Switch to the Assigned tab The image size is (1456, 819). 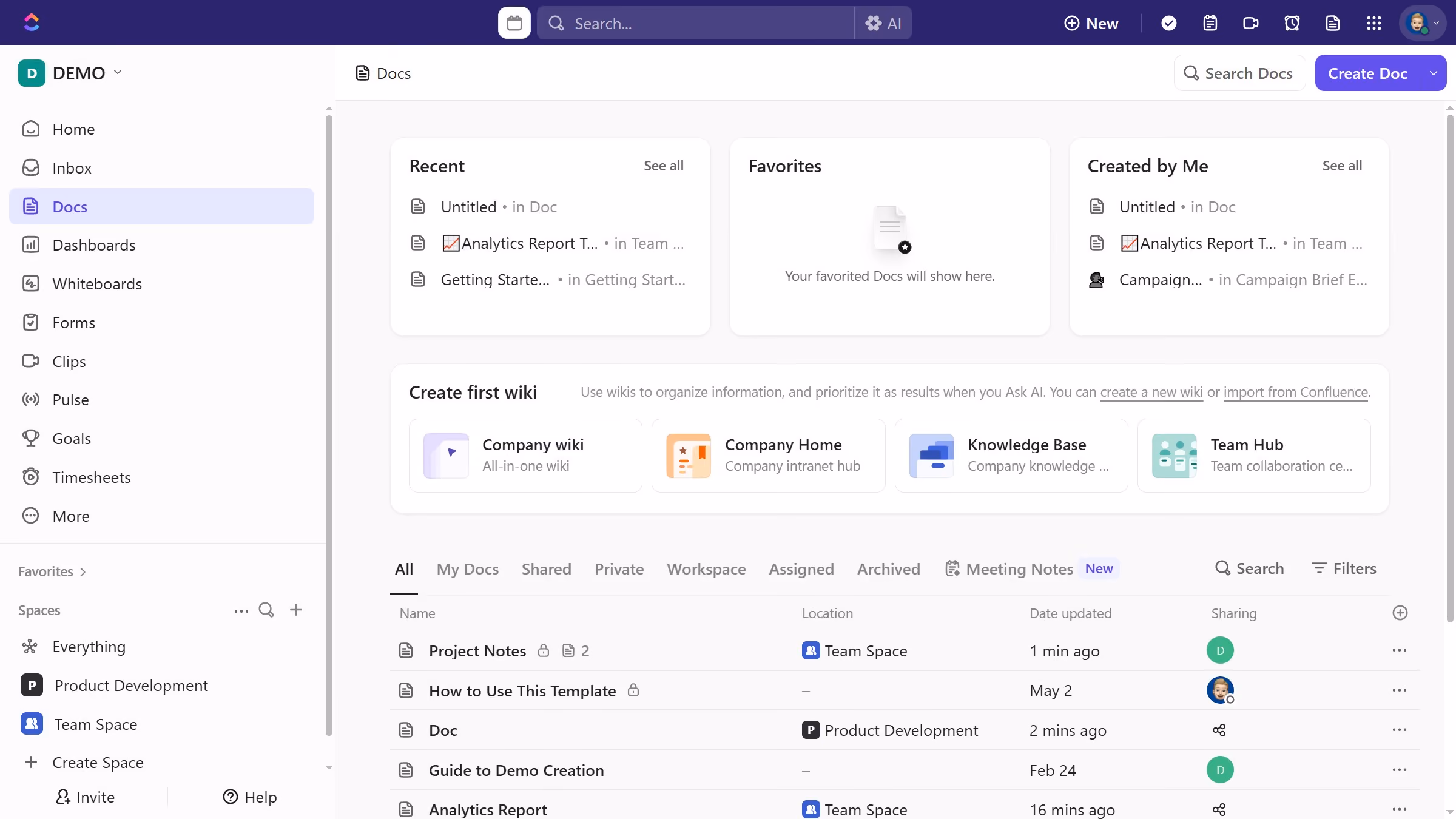tap(801, 569)
